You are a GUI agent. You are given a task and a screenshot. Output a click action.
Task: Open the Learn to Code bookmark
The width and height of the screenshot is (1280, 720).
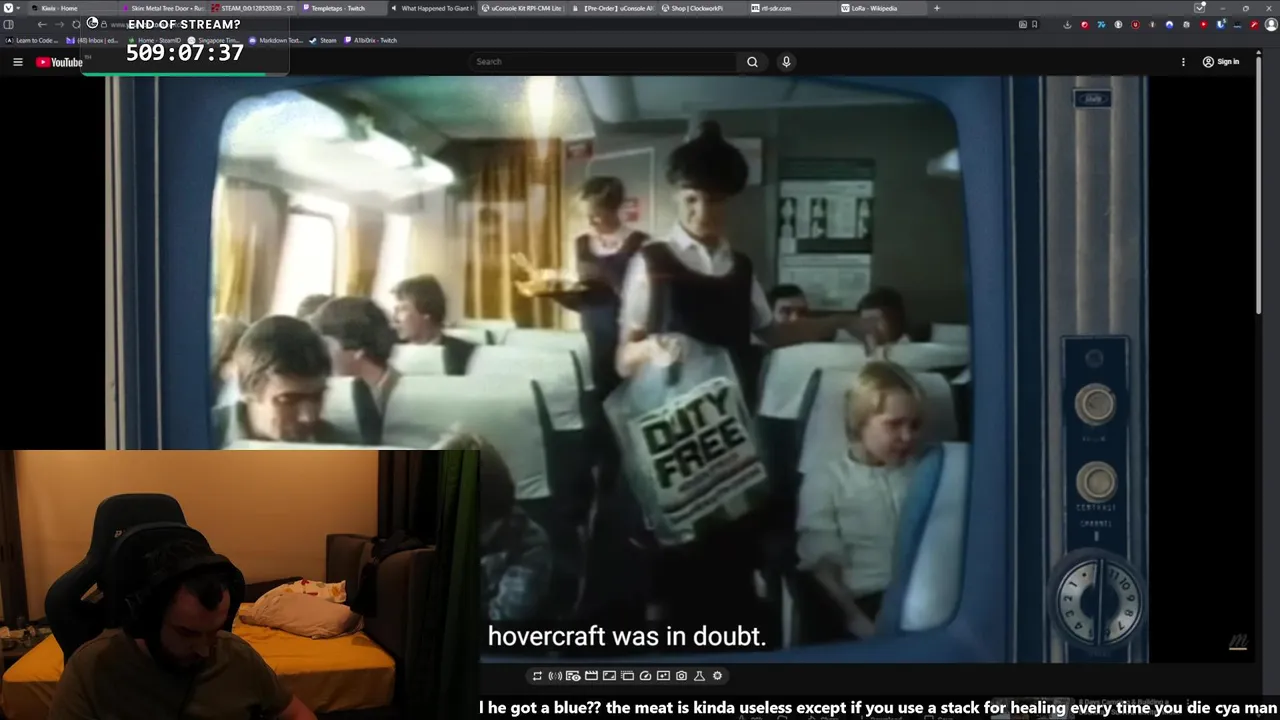click(32, 40)
